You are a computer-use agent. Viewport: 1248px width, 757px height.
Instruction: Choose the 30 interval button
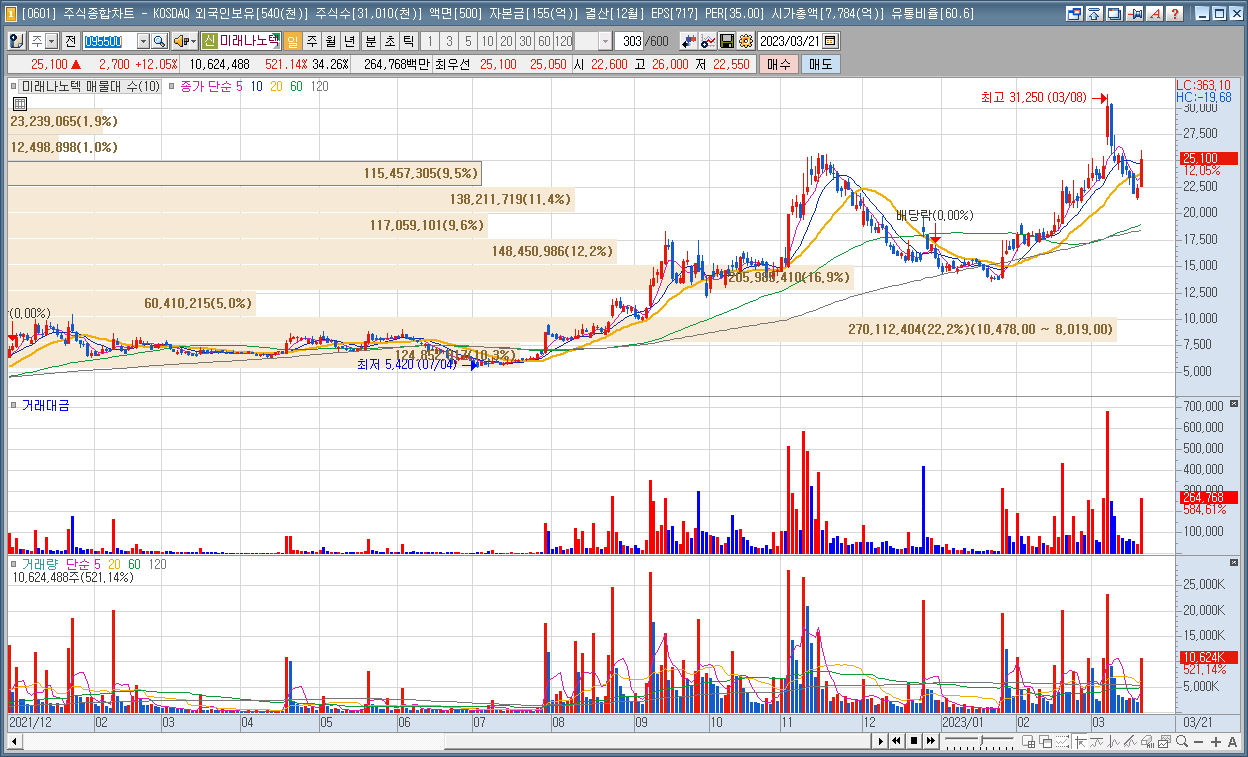pos(524,41)
